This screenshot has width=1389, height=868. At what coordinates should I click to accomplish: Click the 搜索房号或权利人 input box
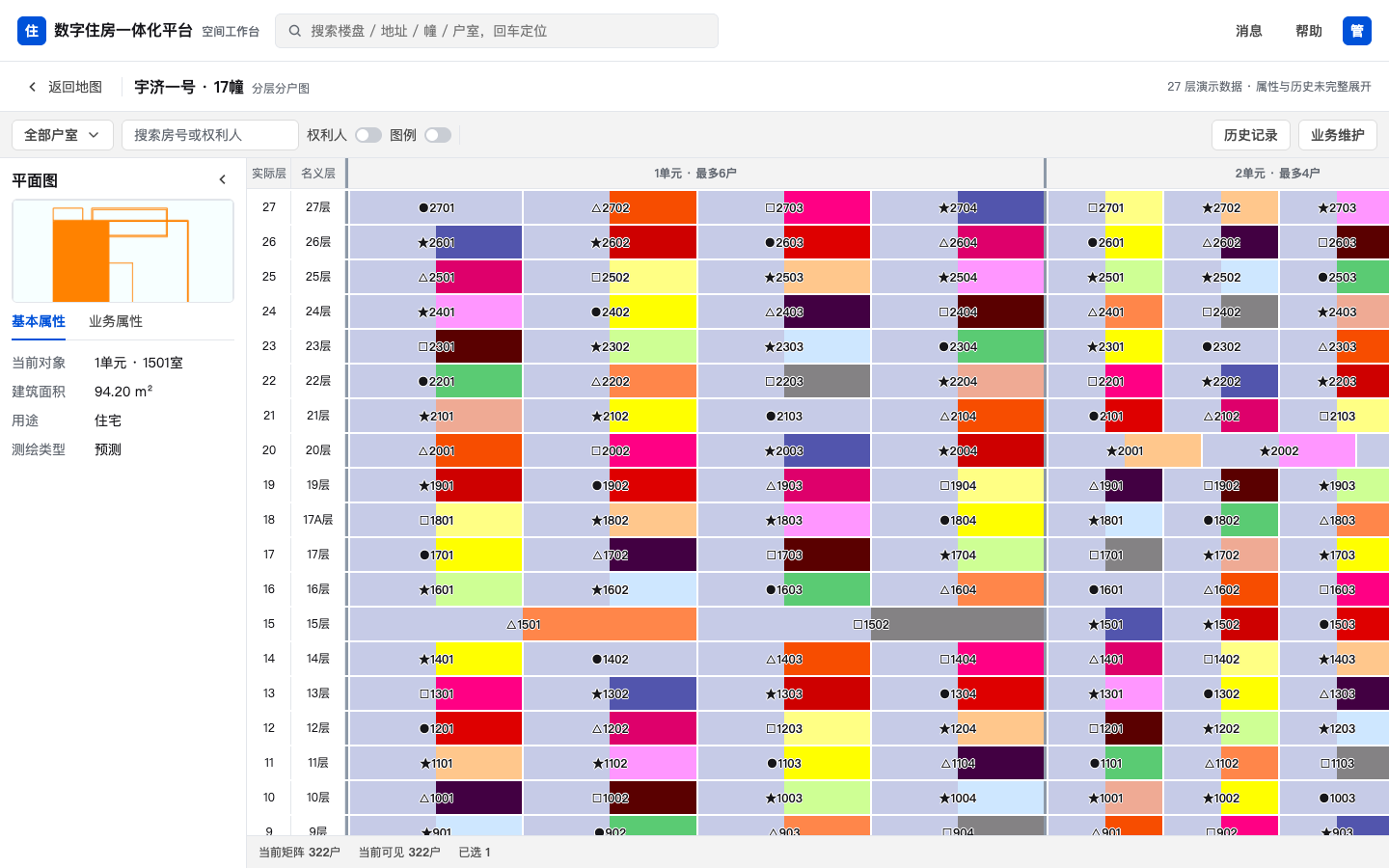click(210, 135)
